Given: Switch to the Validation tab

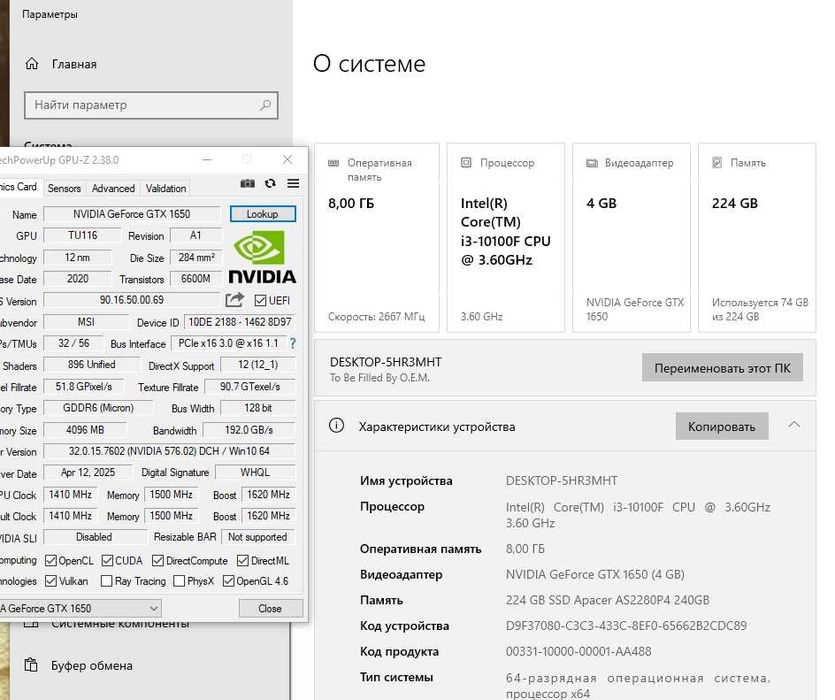Looking at the screenshot, I should click(166, 188).
